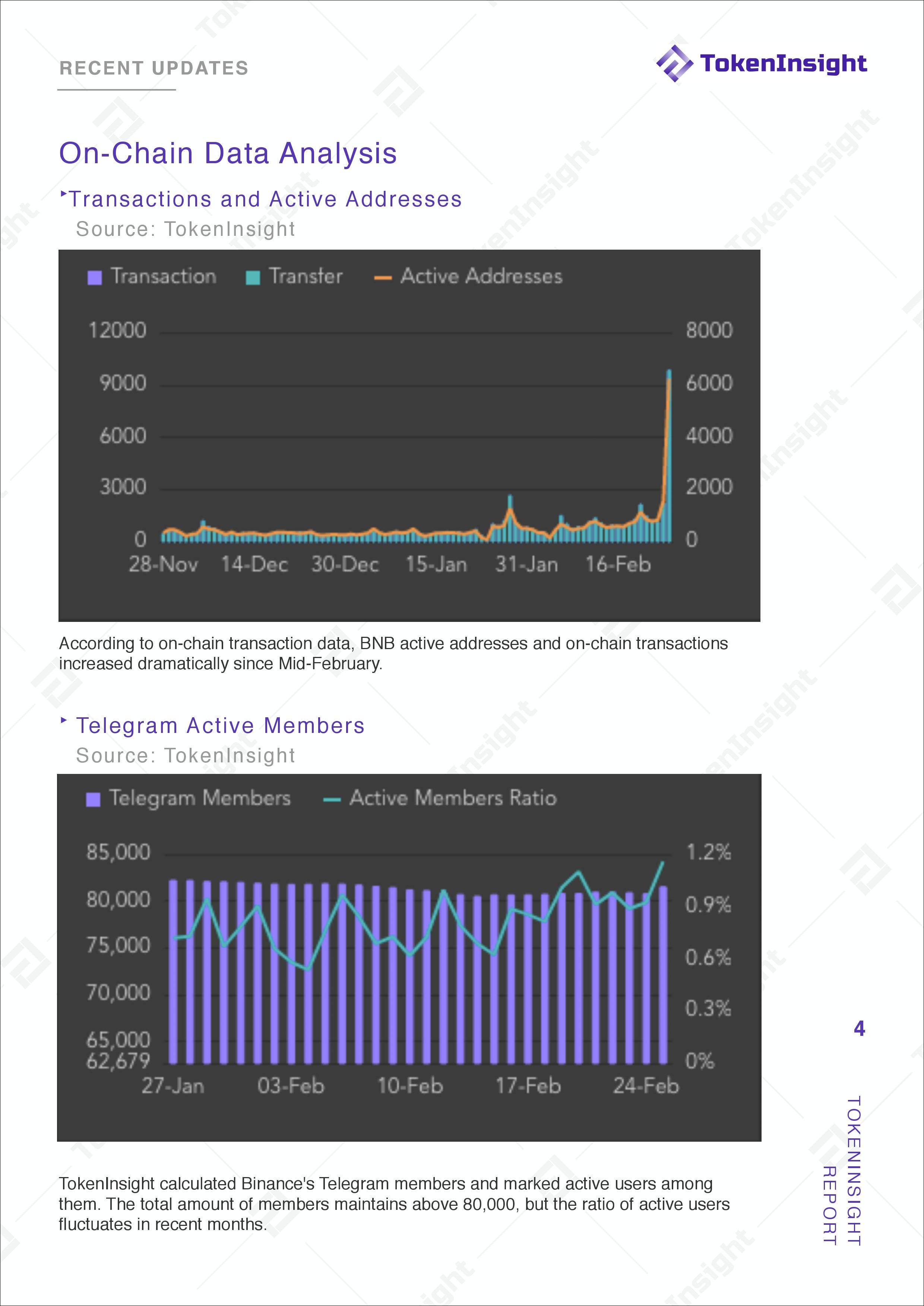Click the 80,000 axis label

118,900
